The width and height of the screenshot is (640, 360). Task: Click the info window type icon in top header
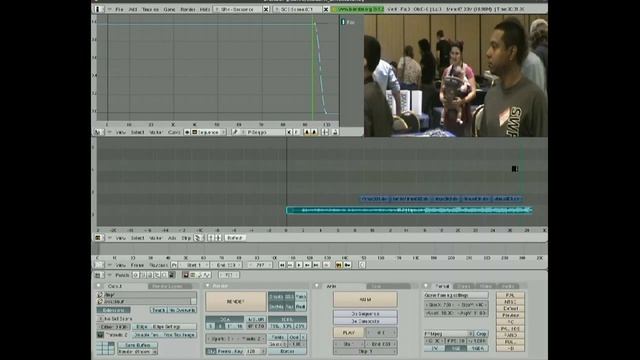(x=98, y=9)
